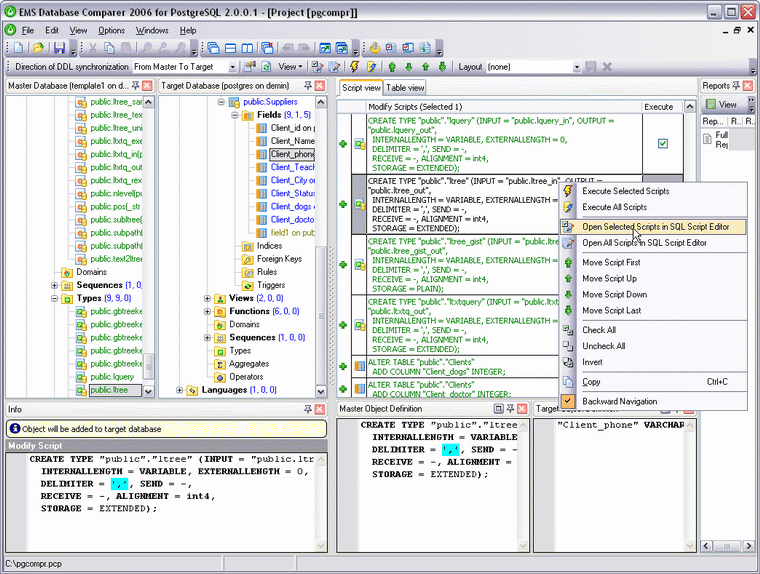
Task: Switch to the Script view tab
Action: tap(361, 88)
